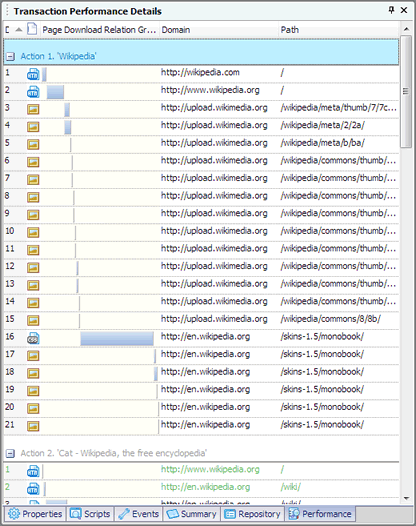Sort by the first column arrow header
The image size is (416, 526).
coord(19,30)
